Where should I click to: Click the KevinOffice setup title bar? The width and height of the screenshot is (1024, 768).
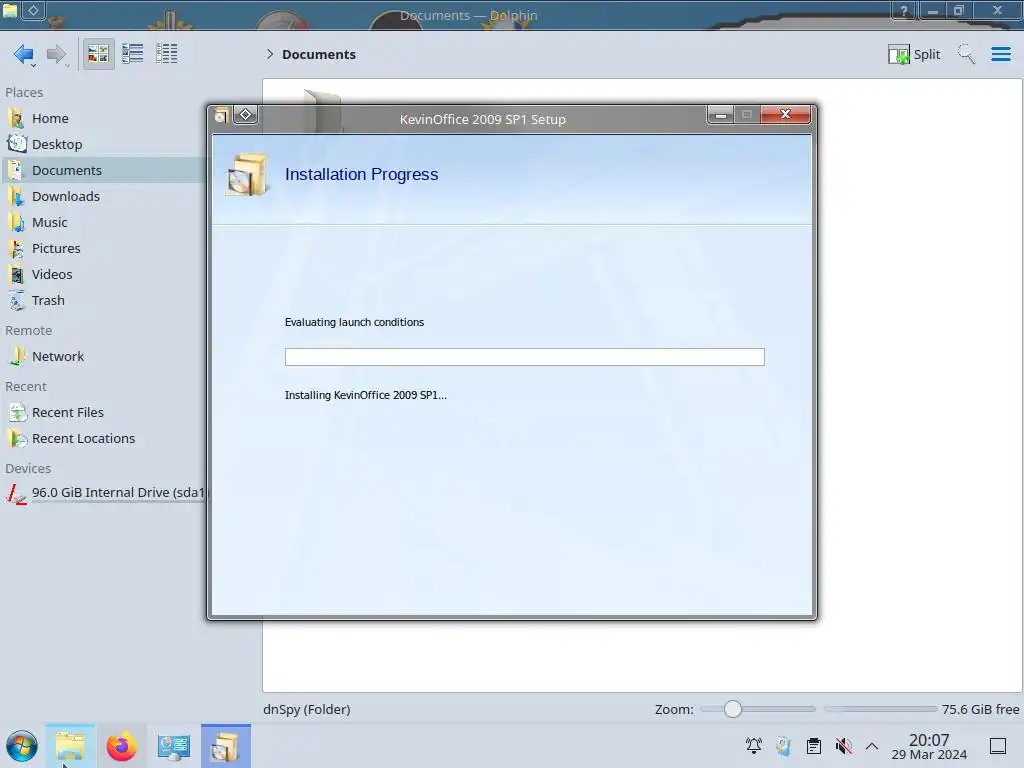(x=483, y=120)
